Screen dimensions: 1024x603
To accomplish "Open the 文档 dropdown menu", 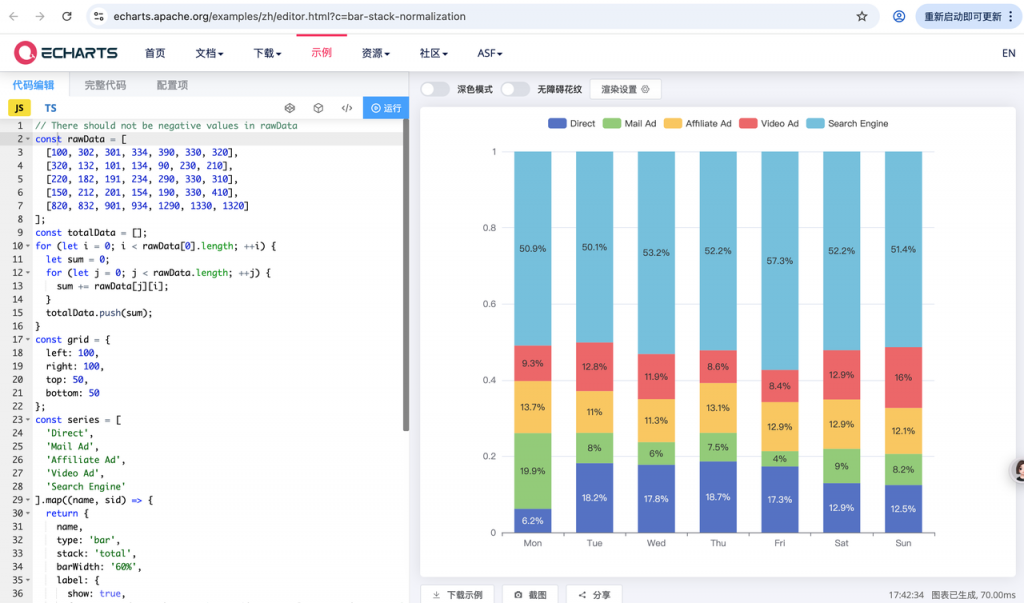I will point(209,53).
